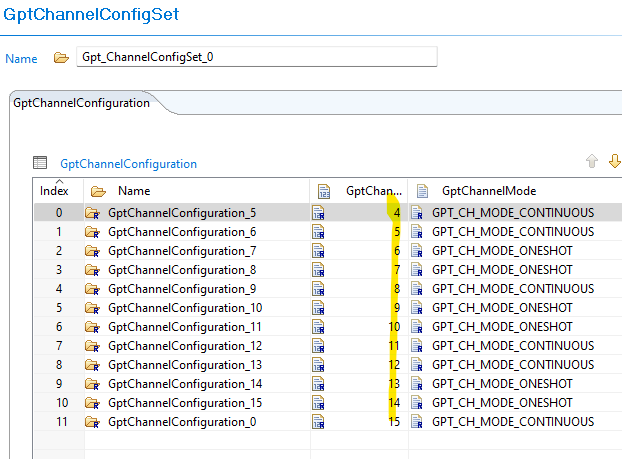Click channel ID value 8 cell
The height and width of the screenshot is (459, 622).
point(359,289)
